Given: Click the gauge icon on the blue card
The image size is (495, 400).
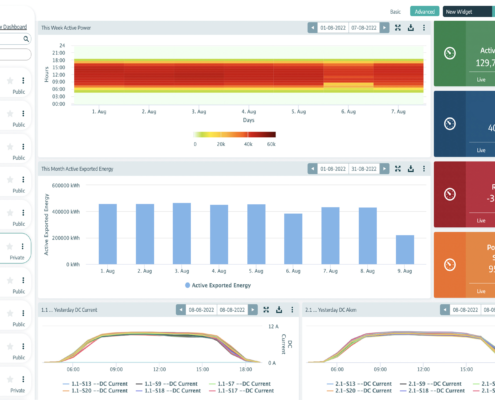Looking at the screenshot, I should (x=450, y=124).
